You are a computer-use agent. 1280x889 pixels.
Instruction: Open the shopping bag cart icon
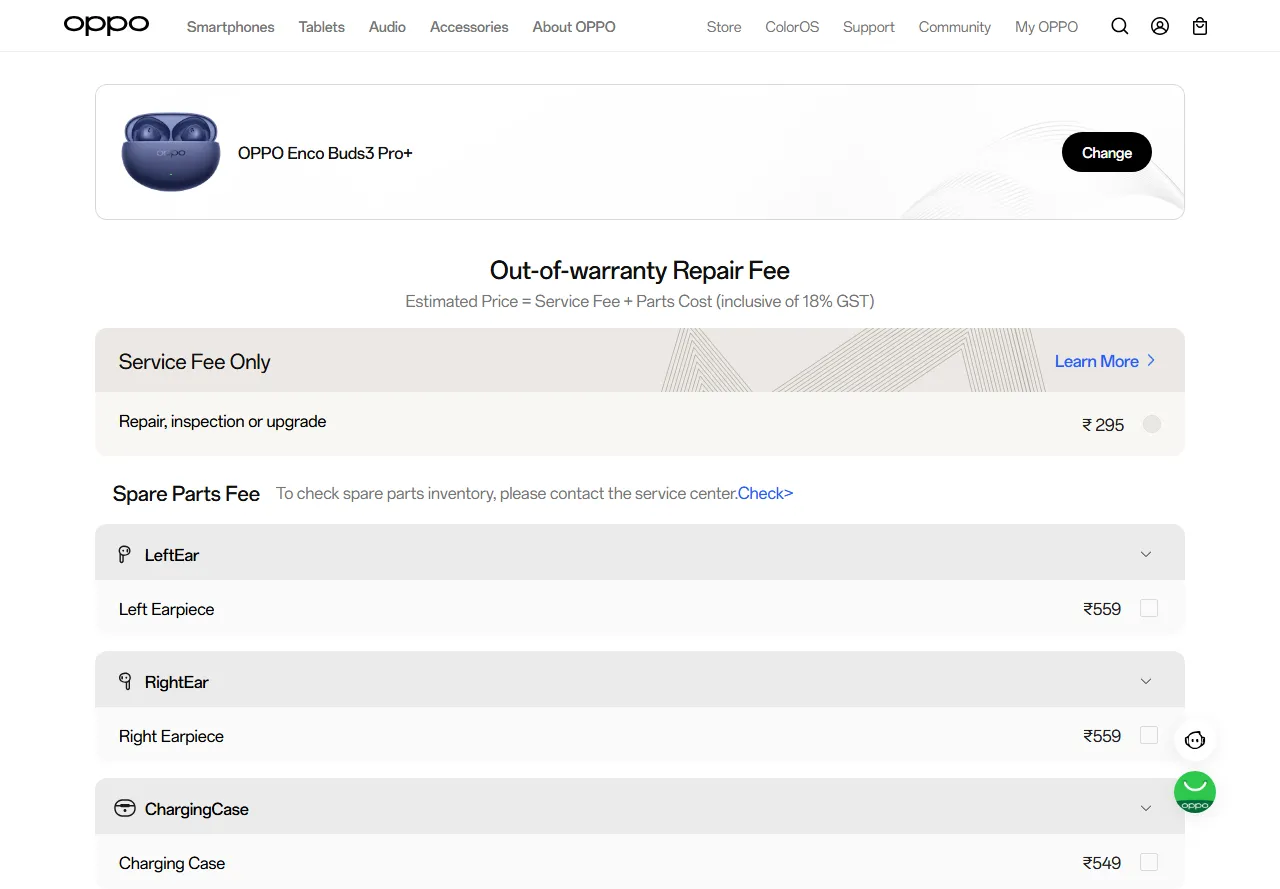click(x=1200, y=27)
